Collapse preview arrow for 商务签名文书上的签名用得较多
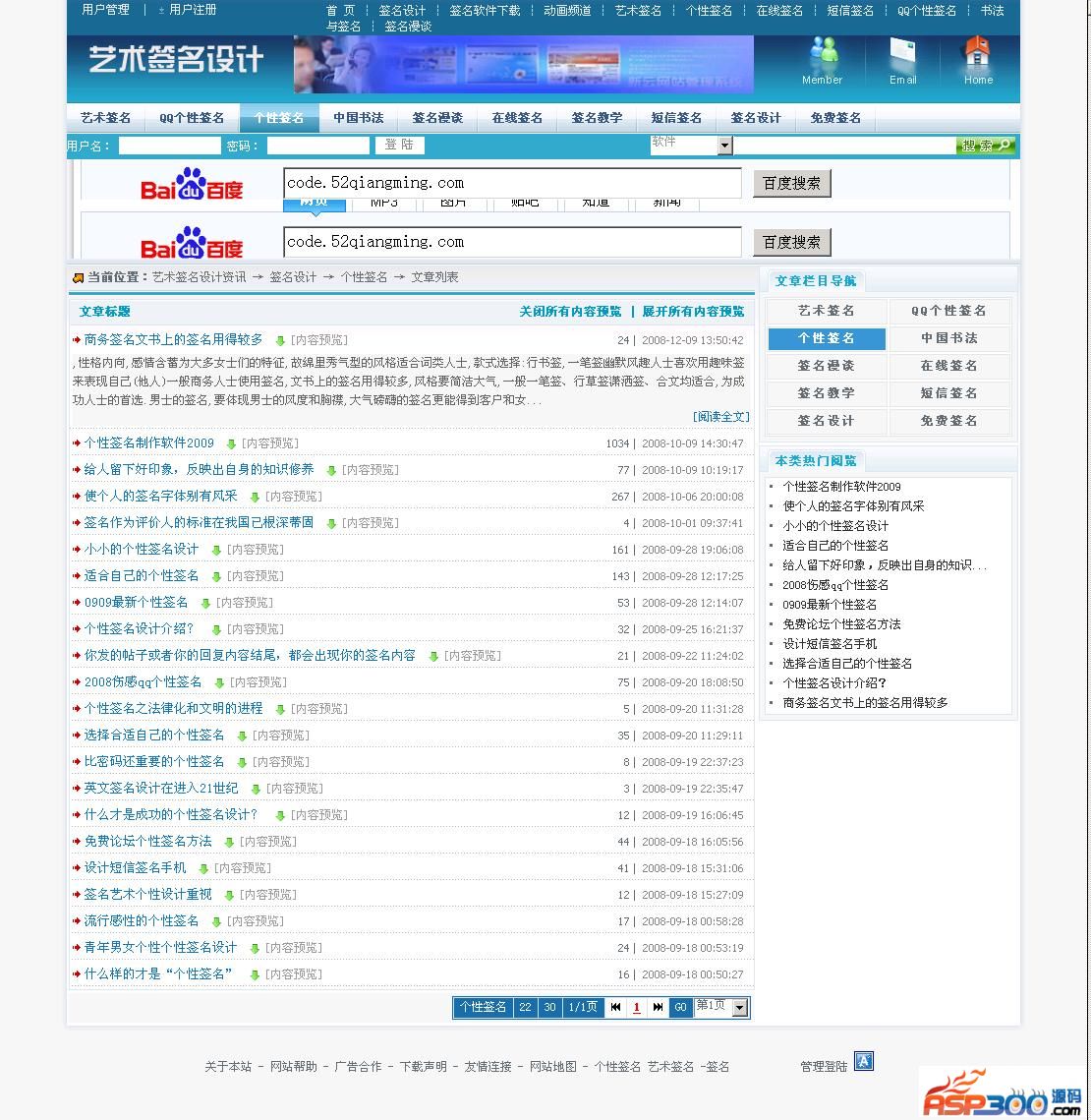 coord(280,340)
